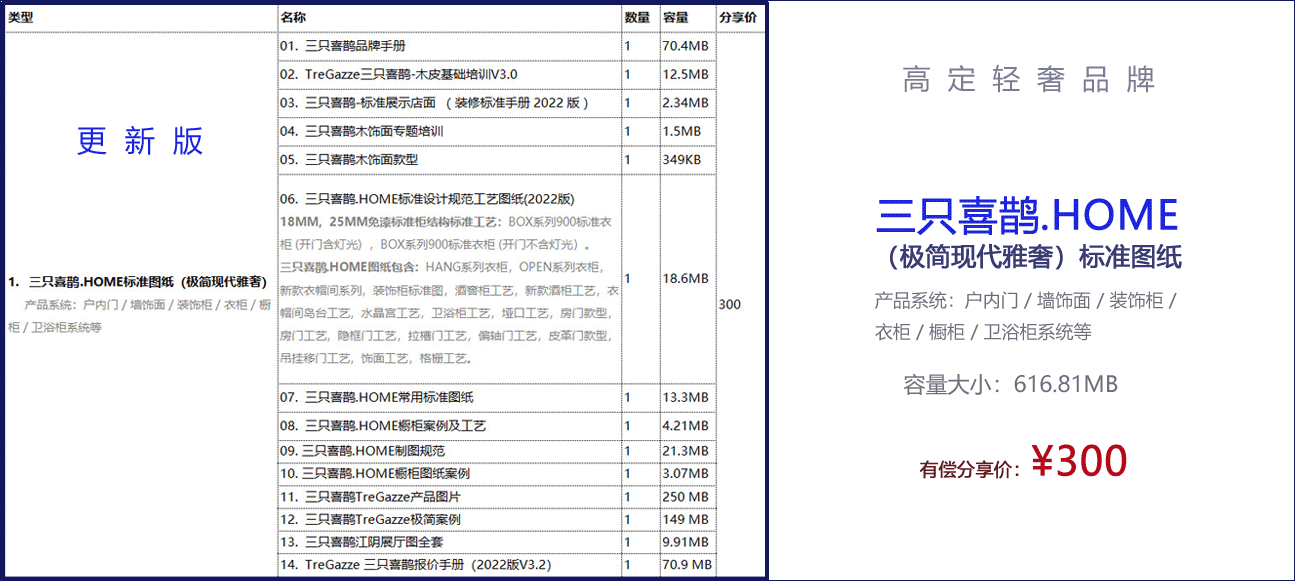
Task: Click the 13.3MB size cell
Action: tap(685, 398)
